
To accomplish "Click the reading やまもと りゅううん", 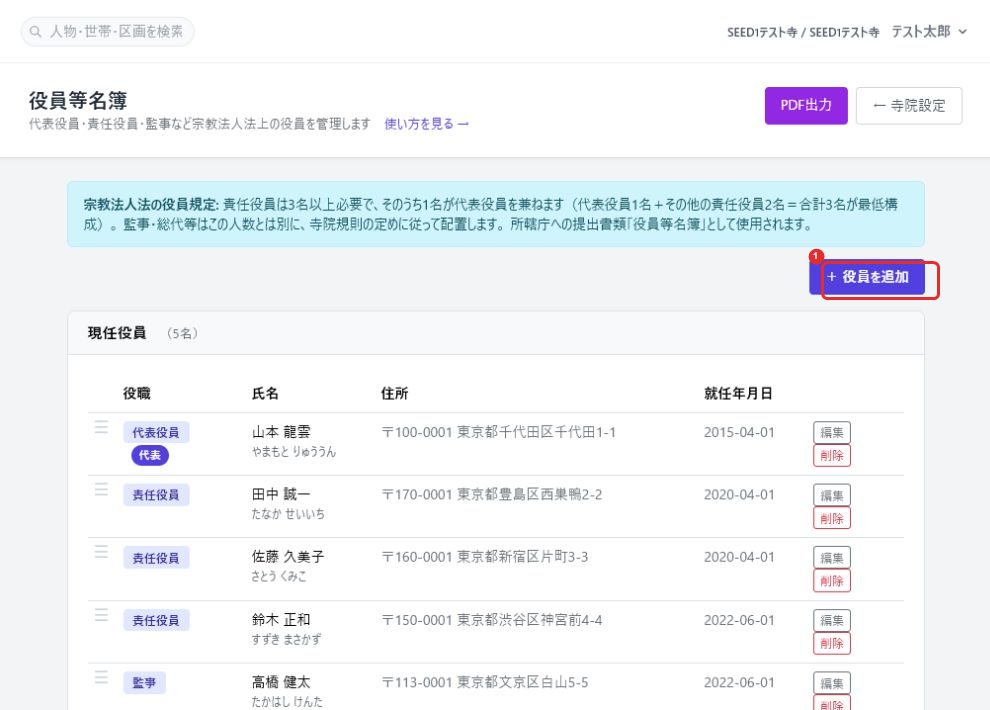I will click(294, 452).
